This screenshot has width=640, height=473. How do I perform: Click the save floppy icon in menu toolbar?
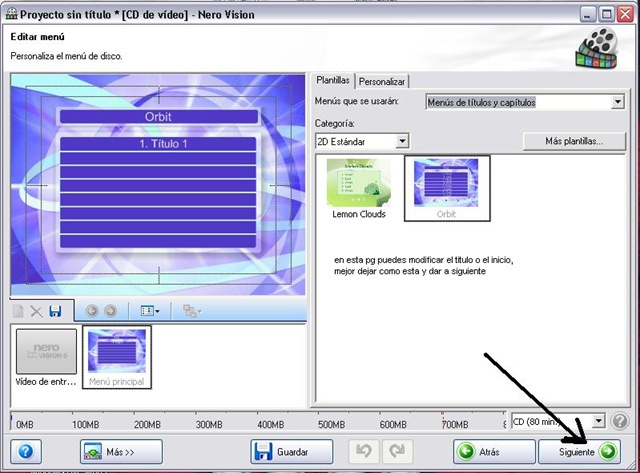click(55, 311)
